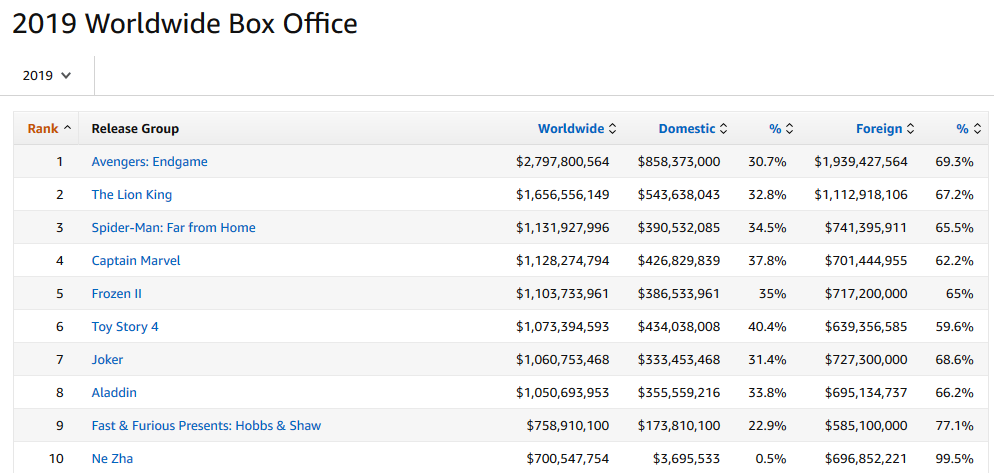Go to Spider-Man: Far from Home page
This screenshot has height=473, width=994.
click(x=173, y=227)
